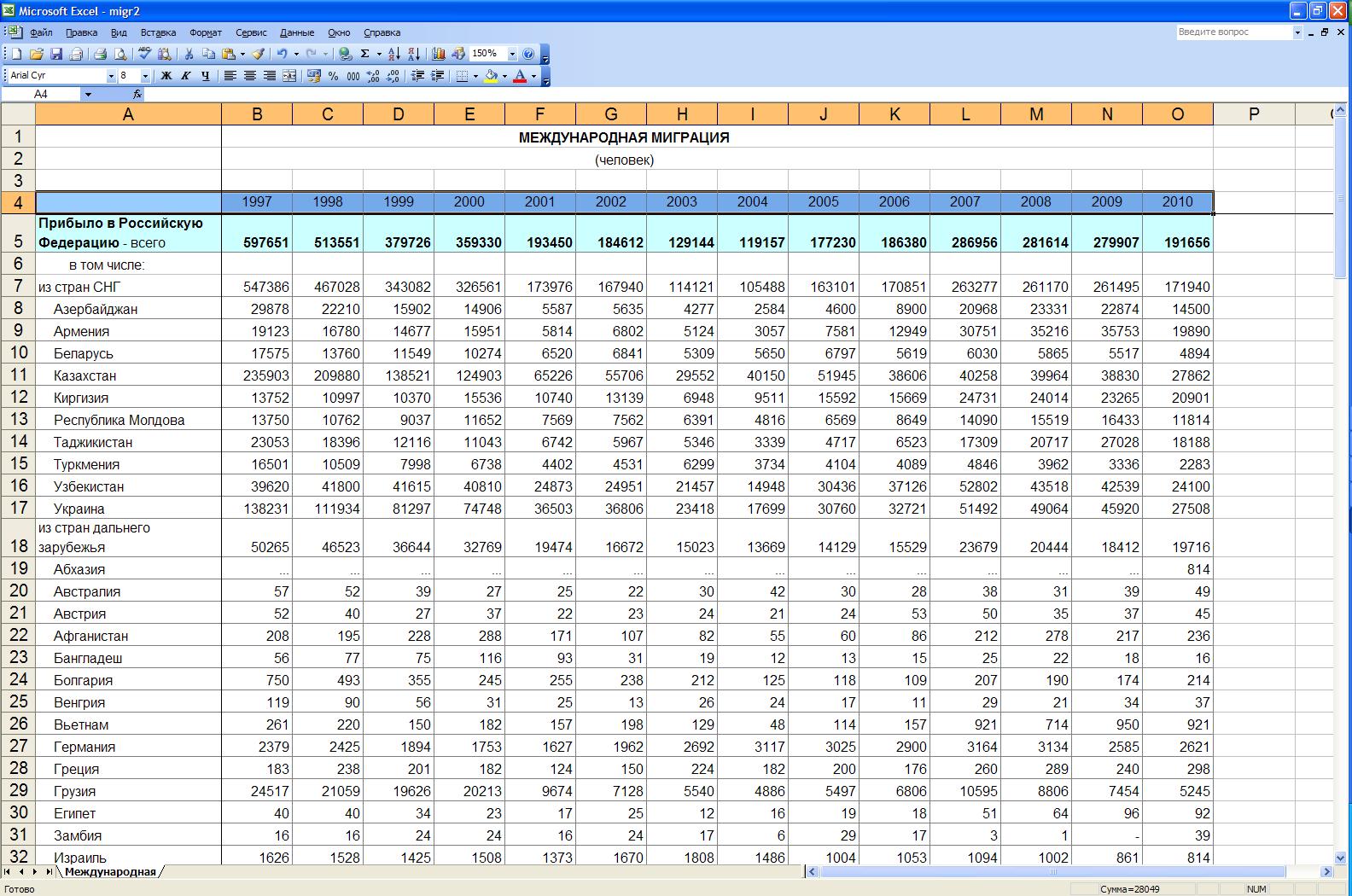1352x896 pixels.
Task: Open the font size dropdown
Action: (145, 76)
